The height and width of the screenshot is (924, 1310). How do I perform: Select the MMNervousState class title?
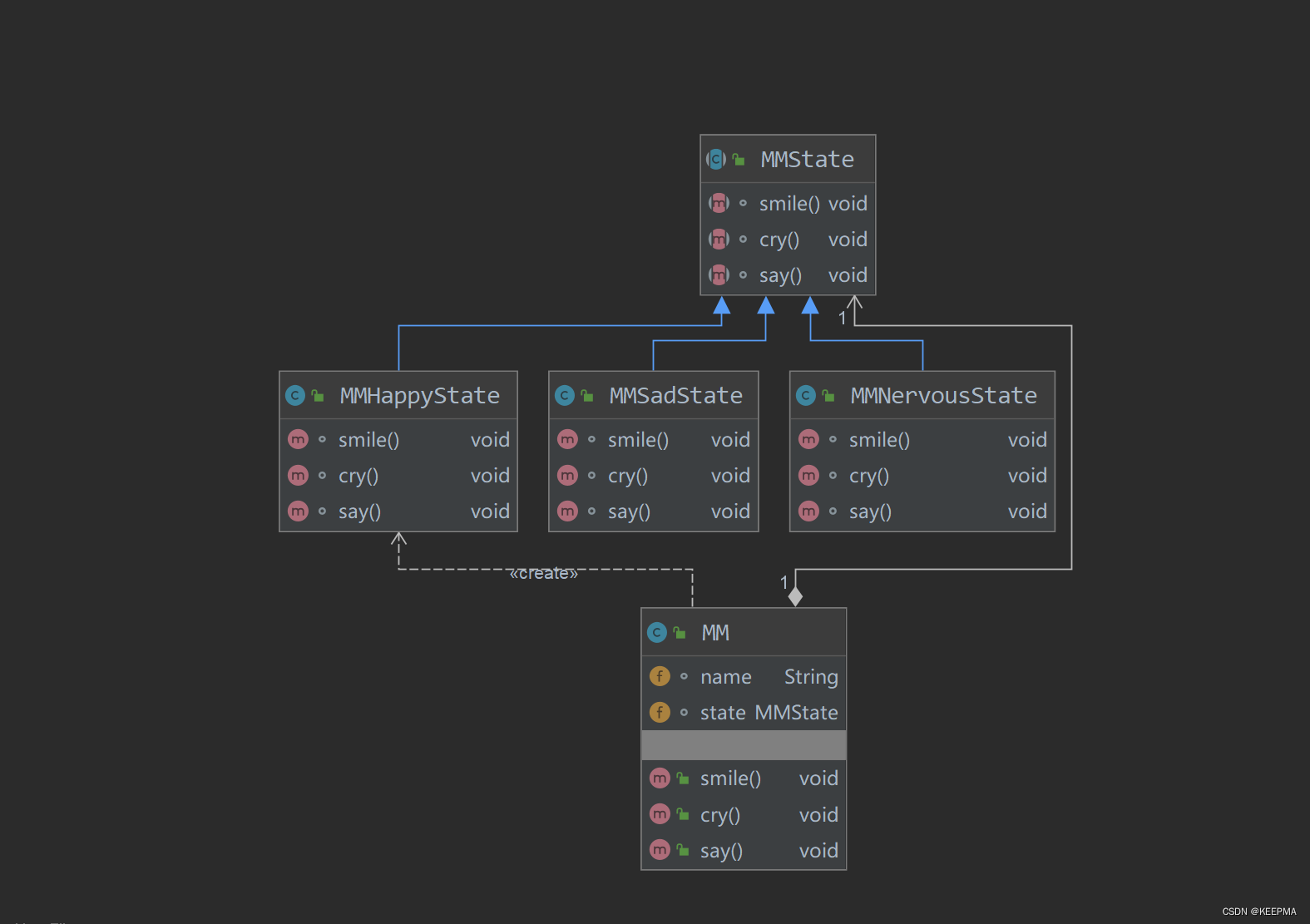[x=943, y=395]
